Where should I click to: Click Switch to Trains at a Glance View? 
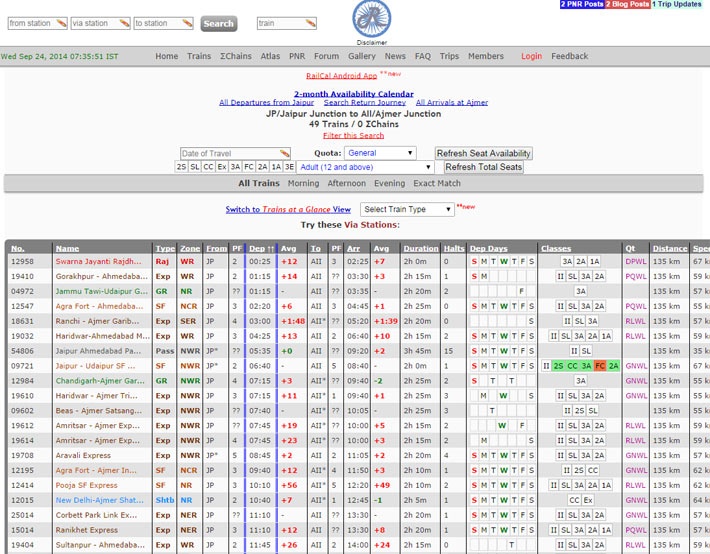pos(288,209)
